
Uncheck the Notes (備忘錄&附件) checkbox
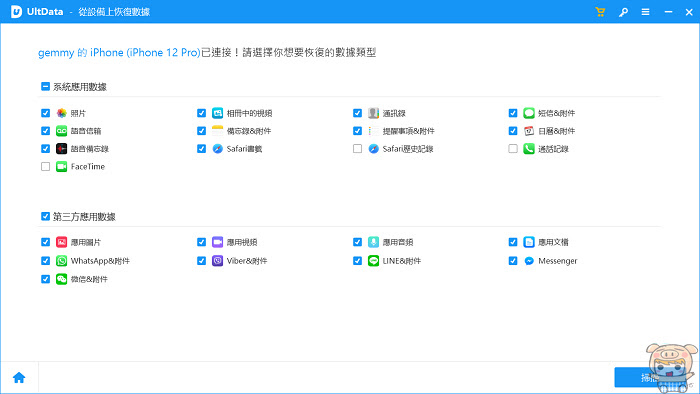pyautogui.click(x=201, y=131)
